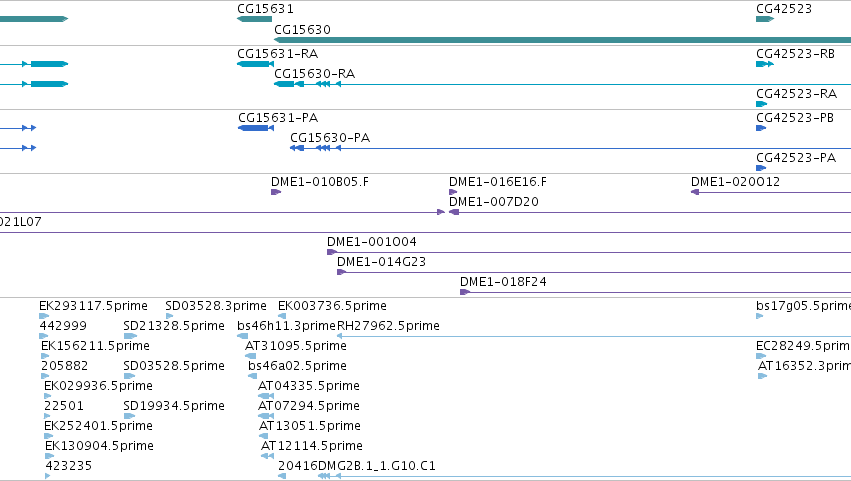Screen dimensions: 851x481
Task: Select the CG15631 gene glyph
Action: tap(255, 19)
